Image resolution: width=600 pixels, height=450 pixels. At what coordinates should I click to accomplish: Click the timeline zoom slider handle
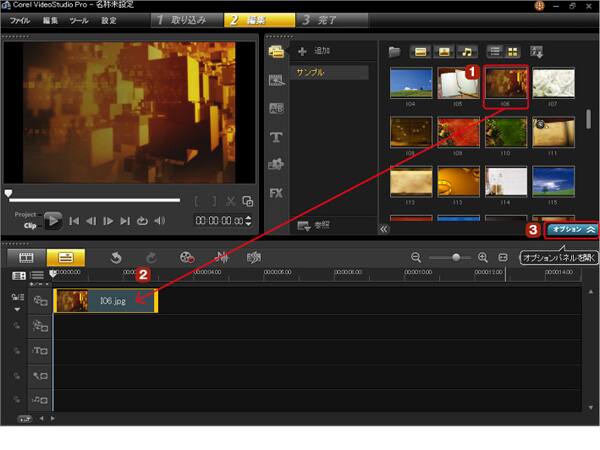pos(456,257)
